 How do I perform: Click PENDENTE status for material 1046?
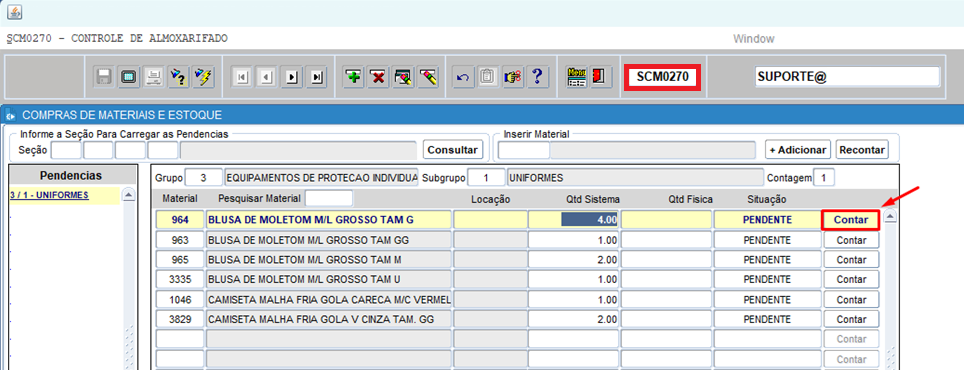[x=767, y=300]
